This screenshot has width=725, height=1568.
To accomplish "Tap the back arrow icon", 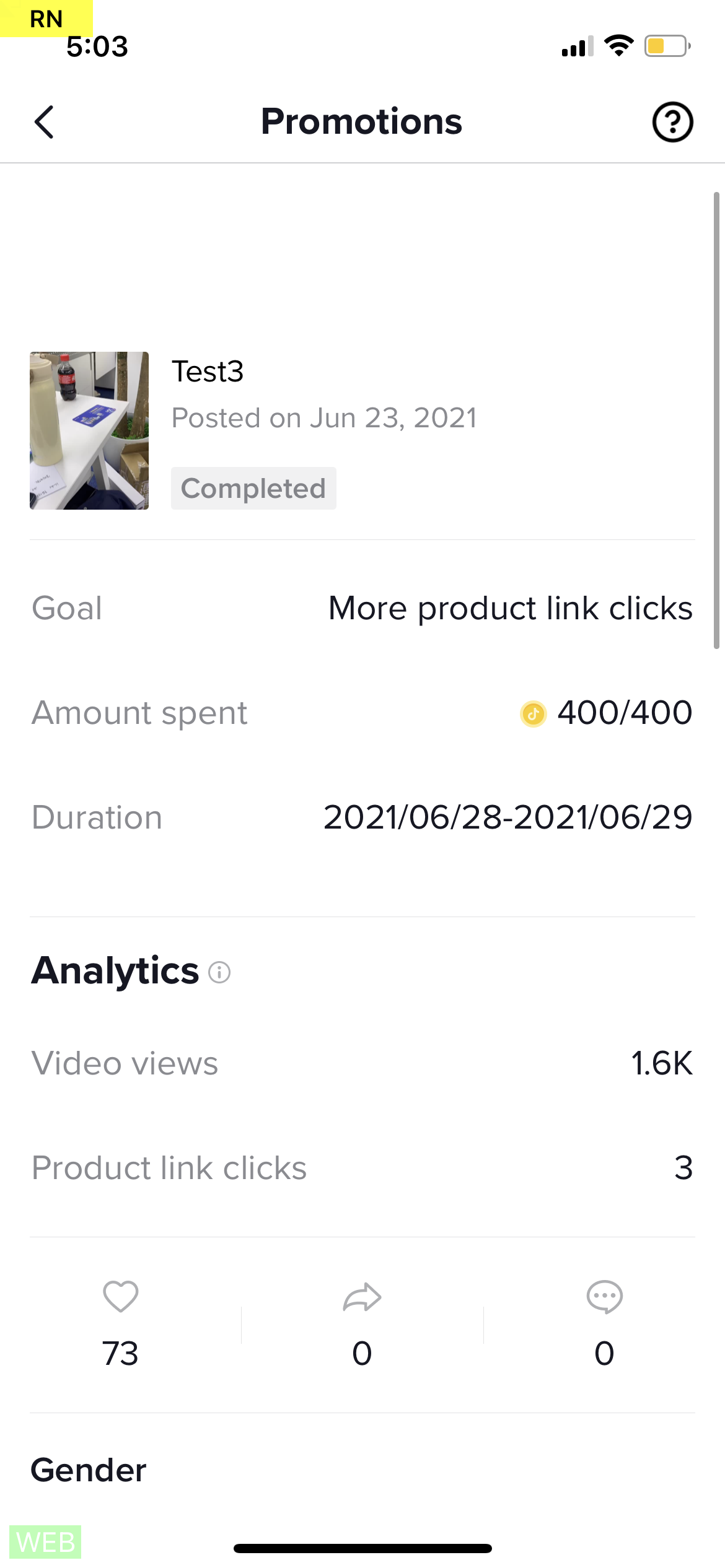I will pos(44,122).
